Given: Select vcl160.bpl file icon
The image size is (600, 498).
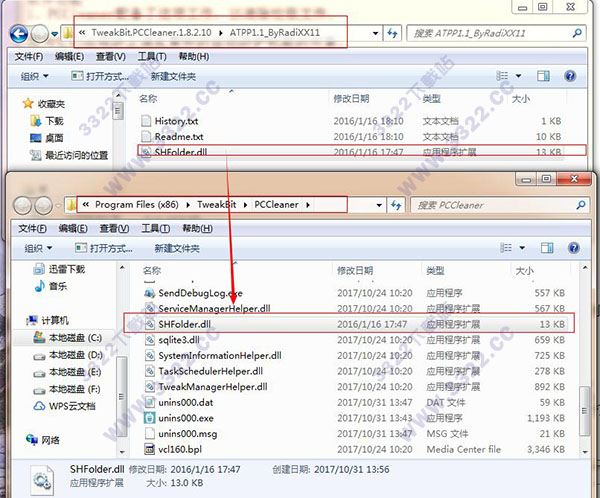Looking at the screenshot, I should 150,449.
